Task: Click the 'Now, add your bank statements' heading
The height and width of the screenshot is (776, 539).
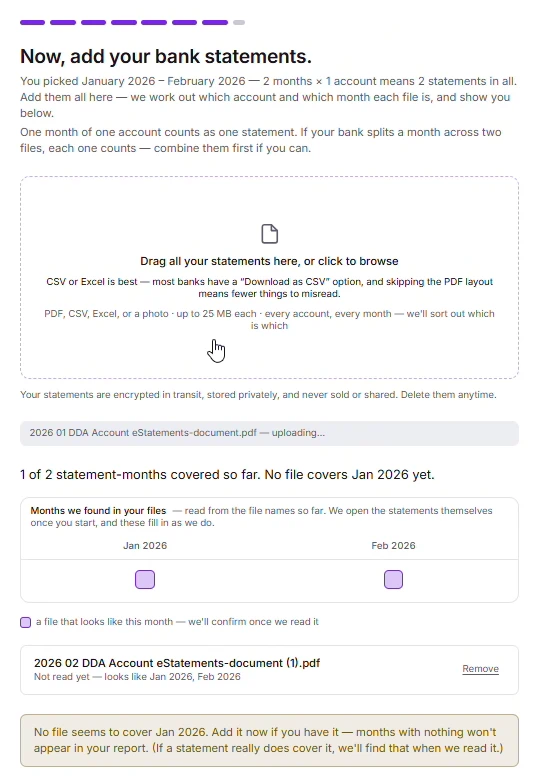Action: pyautogui.click(x=166, y=56)
